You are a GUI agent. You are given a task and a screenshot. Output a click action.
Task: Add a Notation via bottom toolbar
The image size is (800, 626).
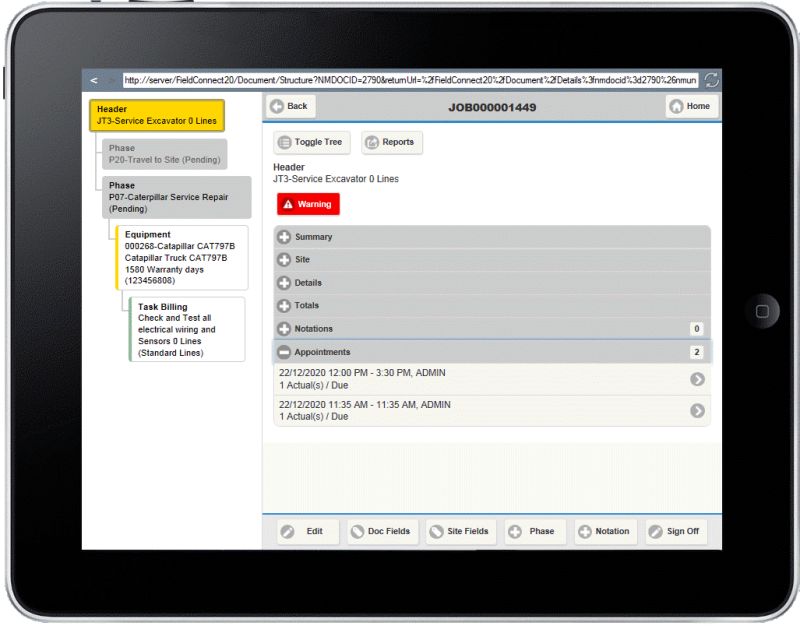pyautogui.click(x=606, y=532)
